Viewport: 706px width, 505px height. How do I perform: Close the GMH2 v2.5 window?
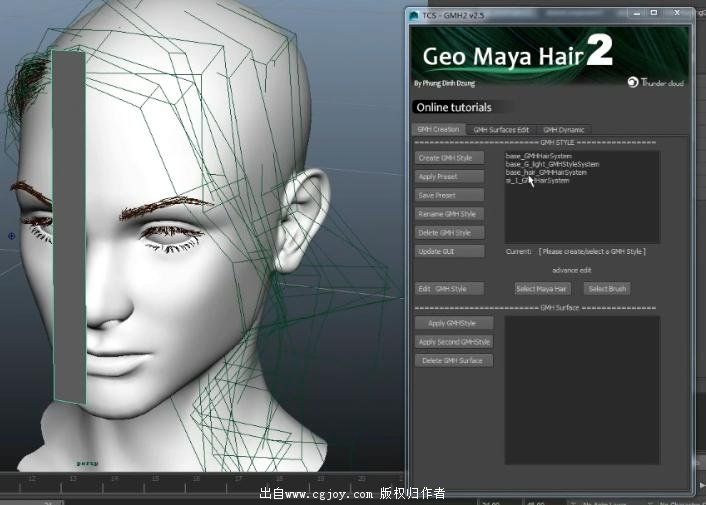click(x=676, y=12)
